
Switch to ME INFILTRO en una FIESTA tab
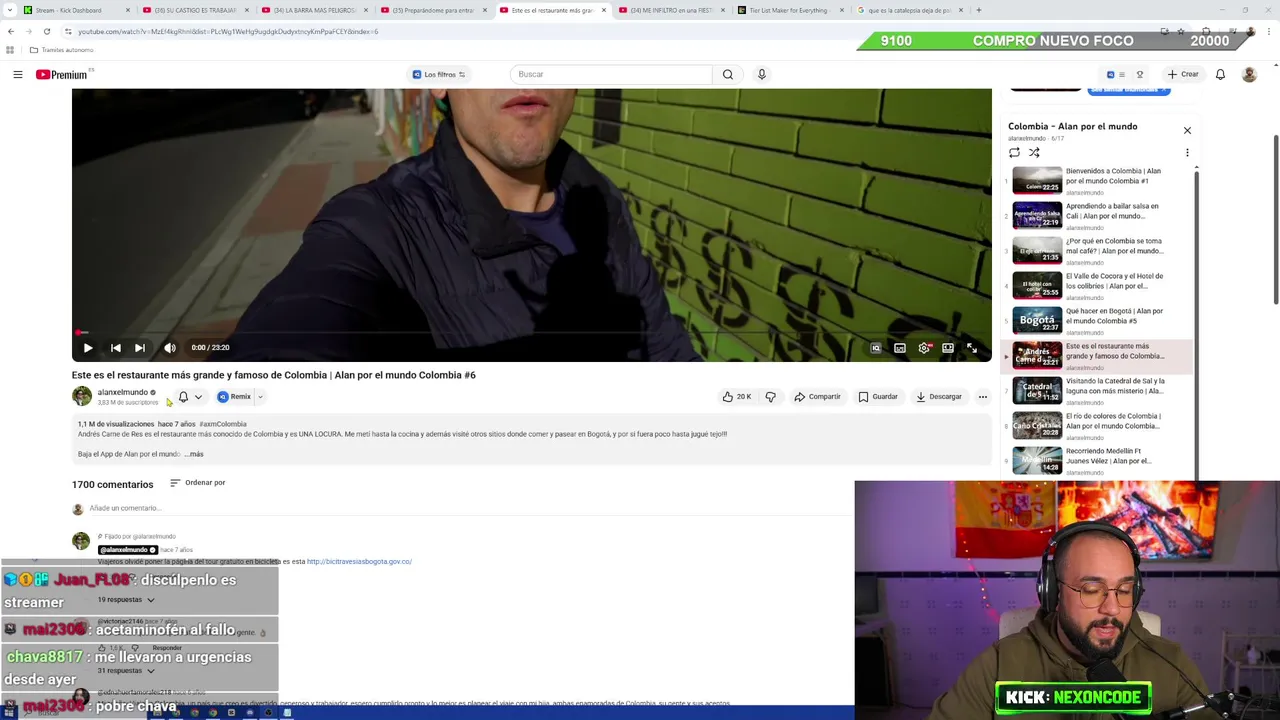(671, 10)
